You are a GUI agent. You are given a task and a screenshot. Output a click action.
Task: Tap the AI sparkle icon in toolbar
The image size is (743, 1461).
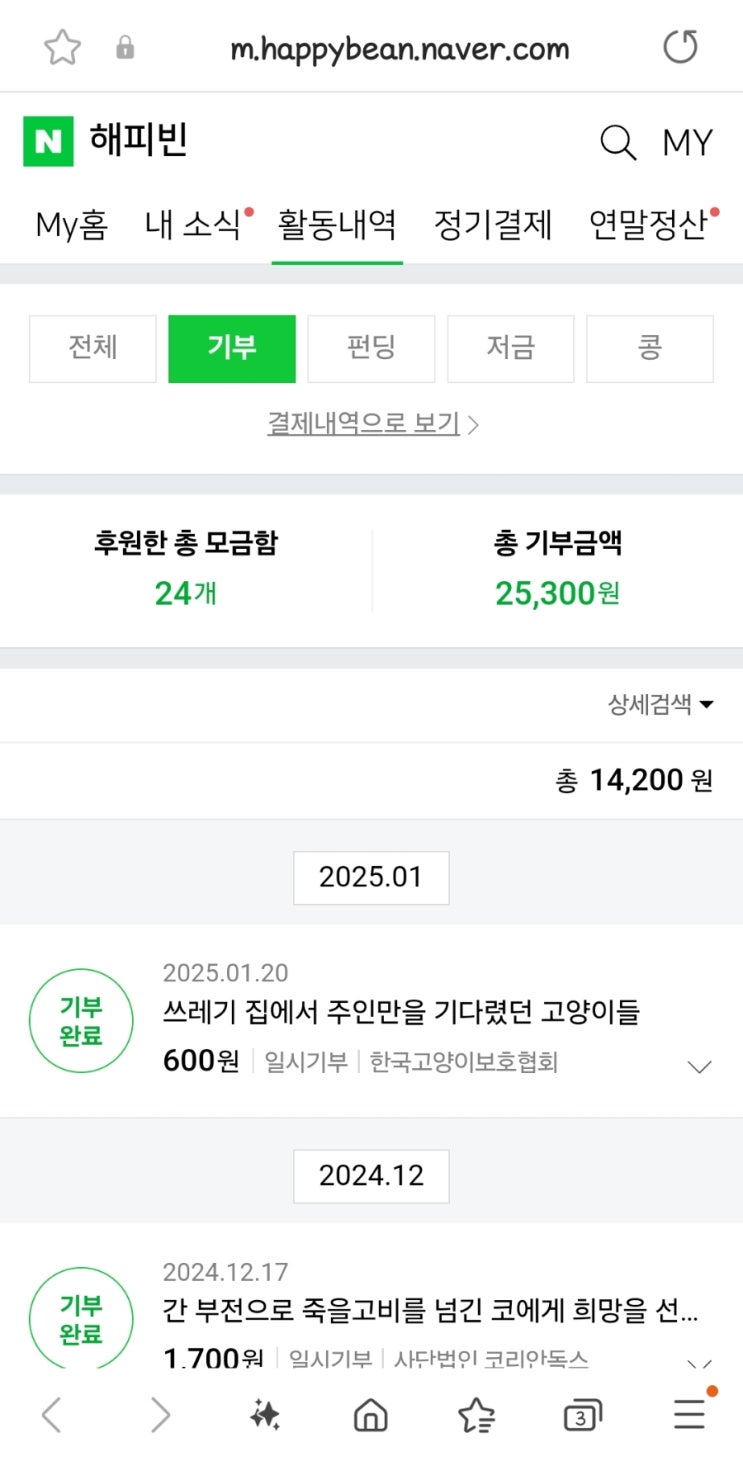pos(265,1414)
